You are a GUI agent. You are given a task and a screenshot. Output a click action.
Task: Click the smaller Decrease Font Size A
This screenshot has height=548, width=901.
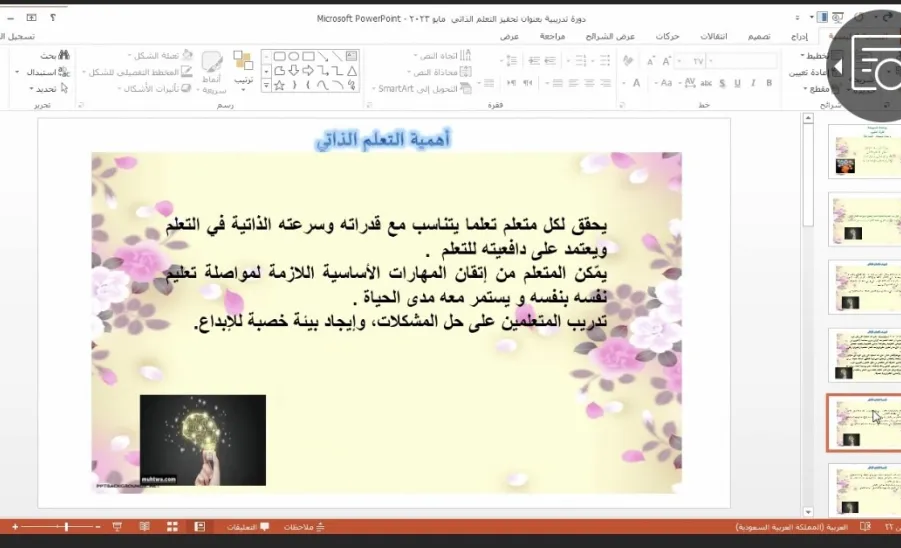coord(650,61)
